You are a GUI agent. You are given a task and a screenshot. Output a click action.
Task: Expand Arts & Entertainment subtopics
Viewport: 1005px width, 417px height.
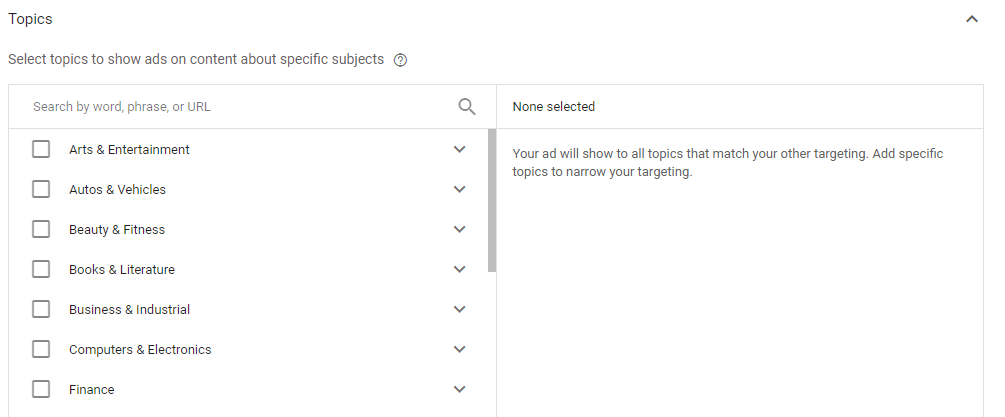pos(459,149)
